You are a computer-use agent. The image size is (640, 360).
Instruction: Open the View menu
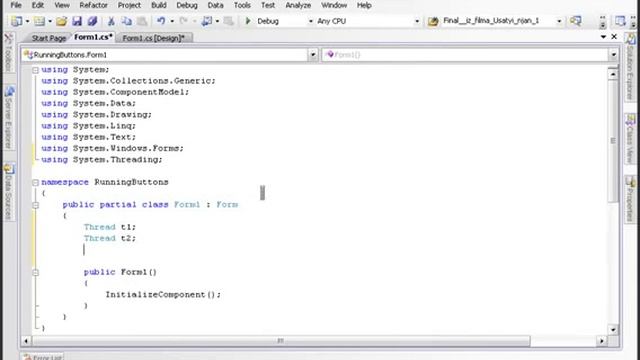[x=62, y=5]
